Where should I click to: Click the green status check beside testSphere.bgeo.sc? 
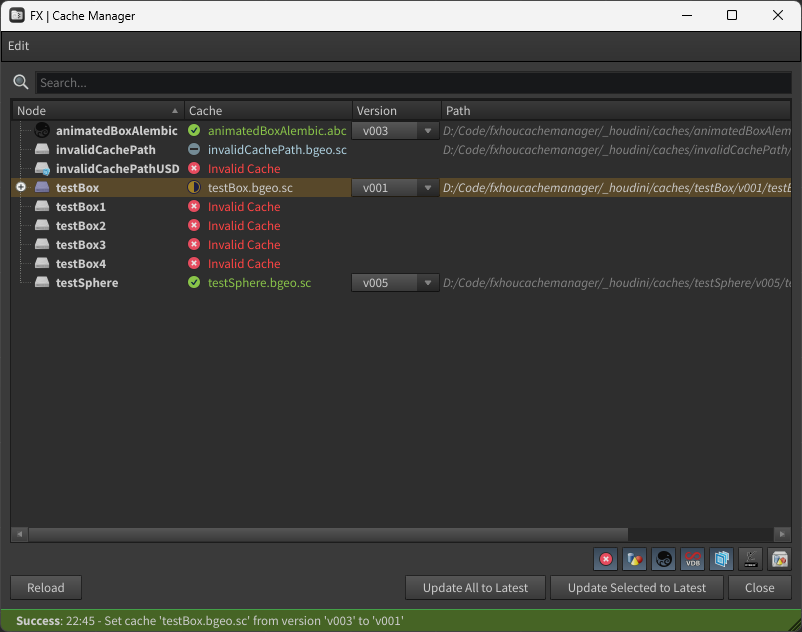pyautogui.click(x=194, y=283)
